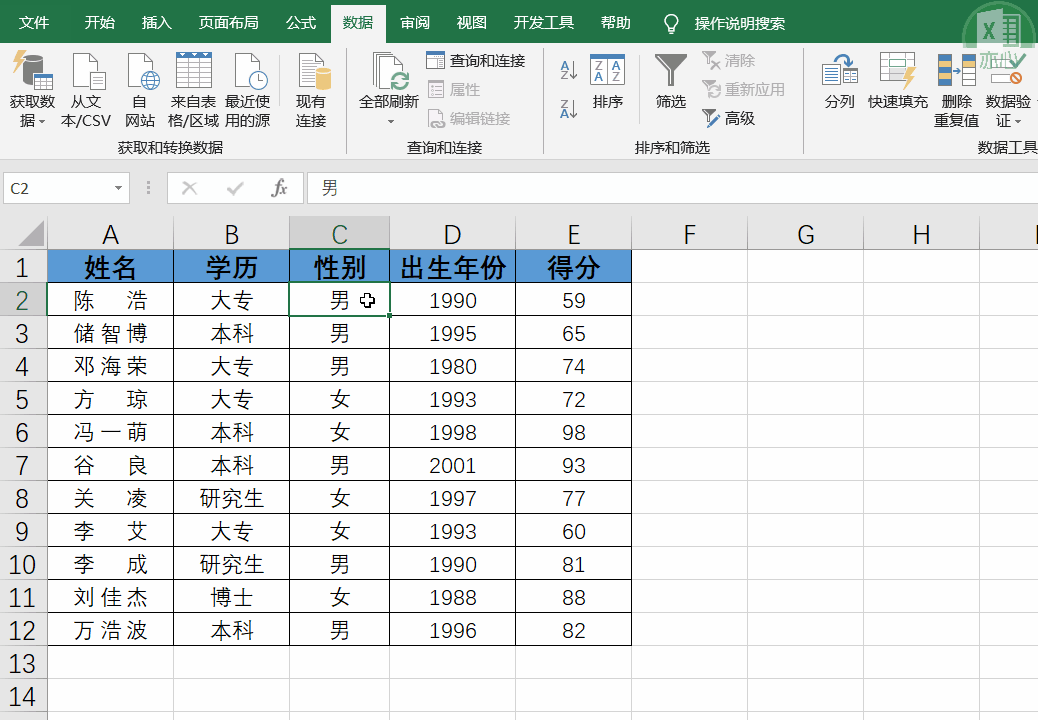The height and width of the screenshot is (720, 1038).
Task: Click Clear filter (清除)
Action: [x=728, y=61]
